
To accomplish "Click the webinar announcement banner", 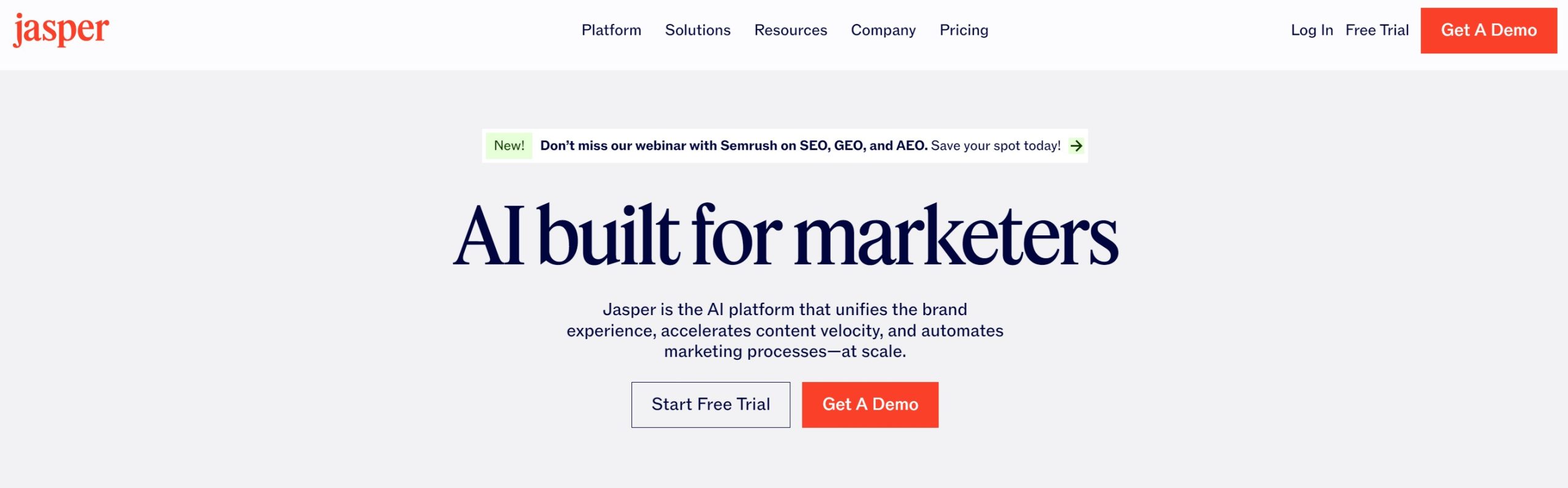I will pos(784,146).
